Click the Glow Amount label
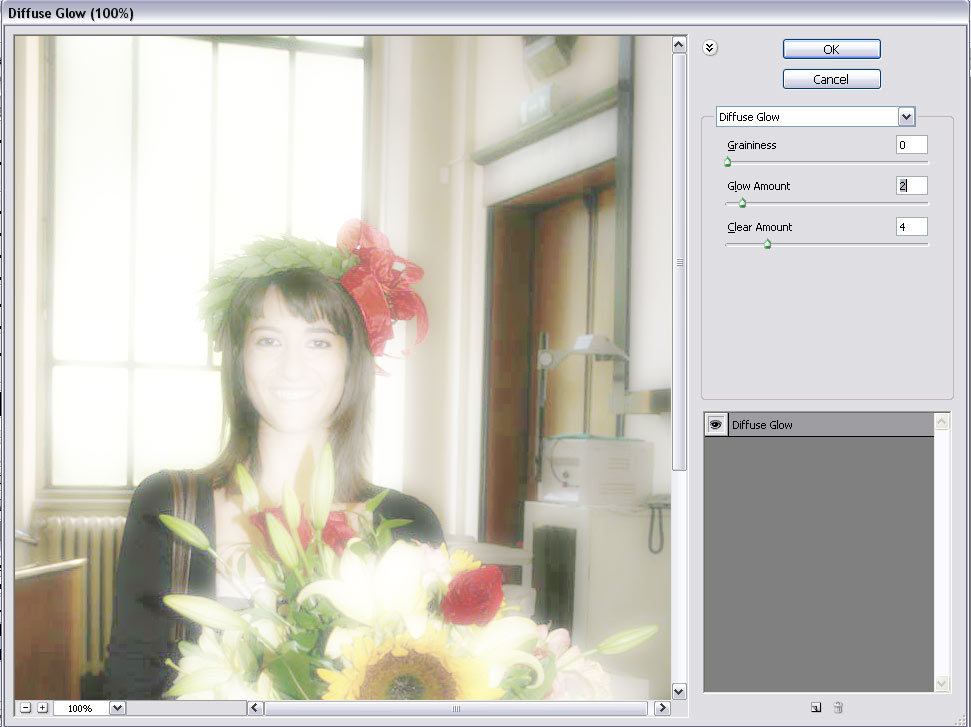The image size is (971, 727). coord(759,186)
